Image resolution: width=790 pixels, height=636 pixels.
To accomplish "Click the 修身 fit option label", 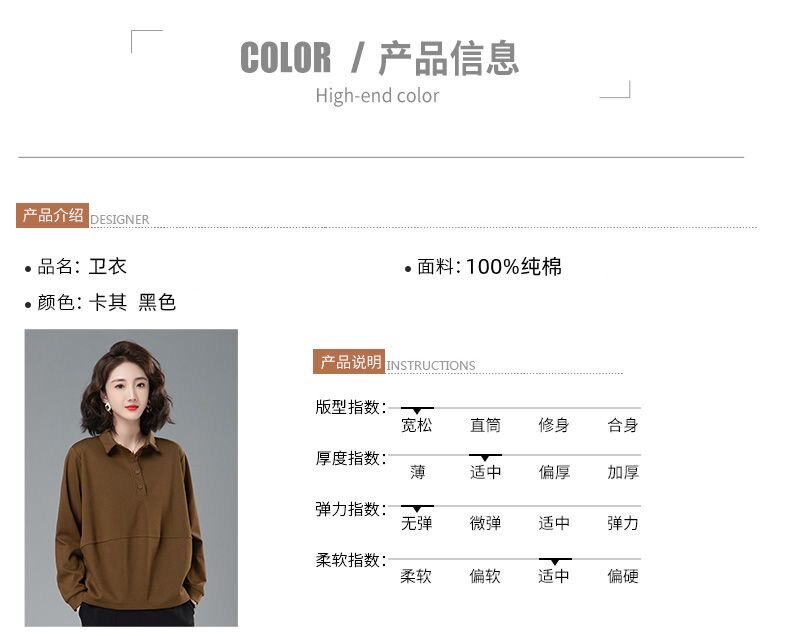I will (554, 425).
